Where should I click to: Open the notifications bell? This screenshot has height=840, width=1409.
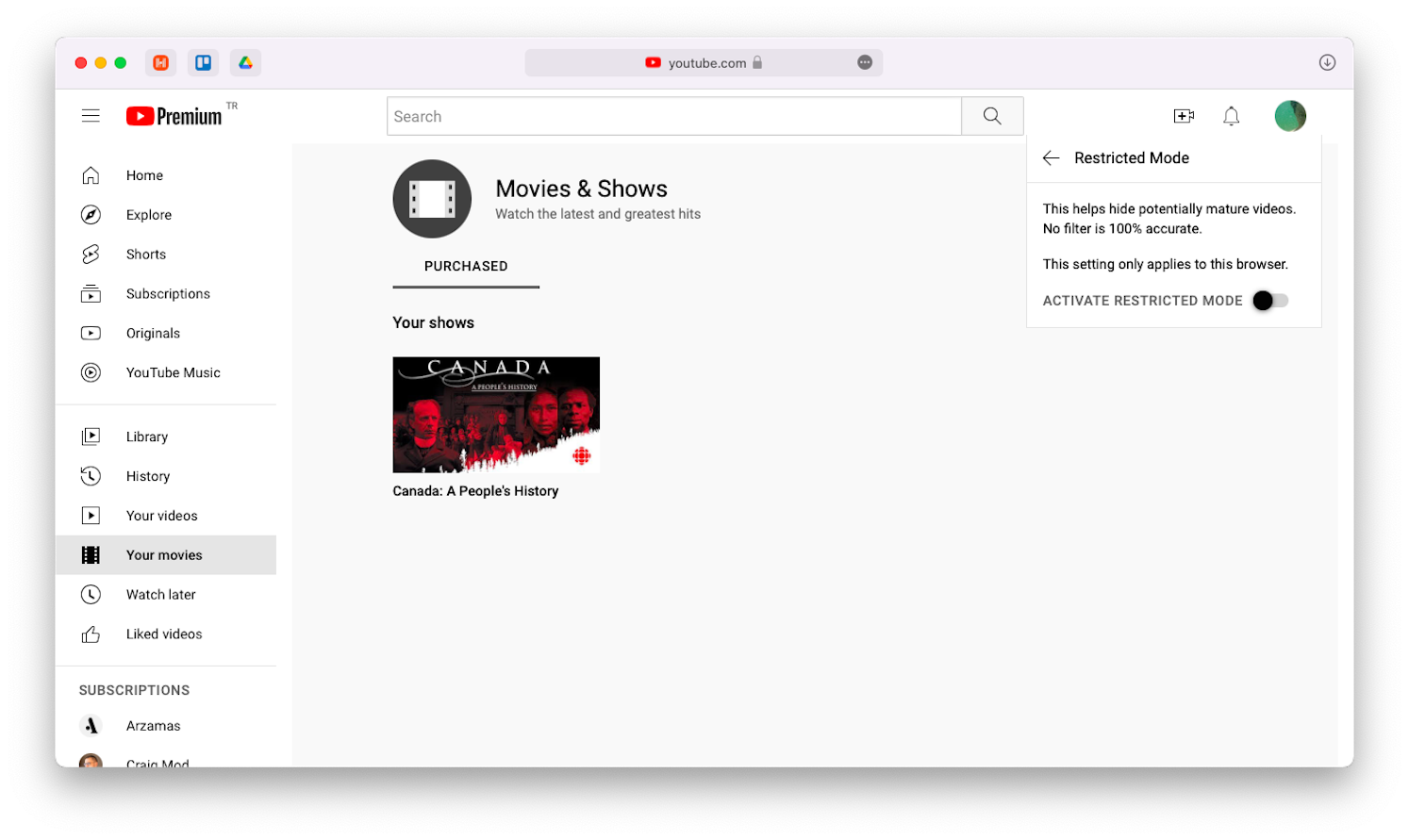tap(1231, 116)
